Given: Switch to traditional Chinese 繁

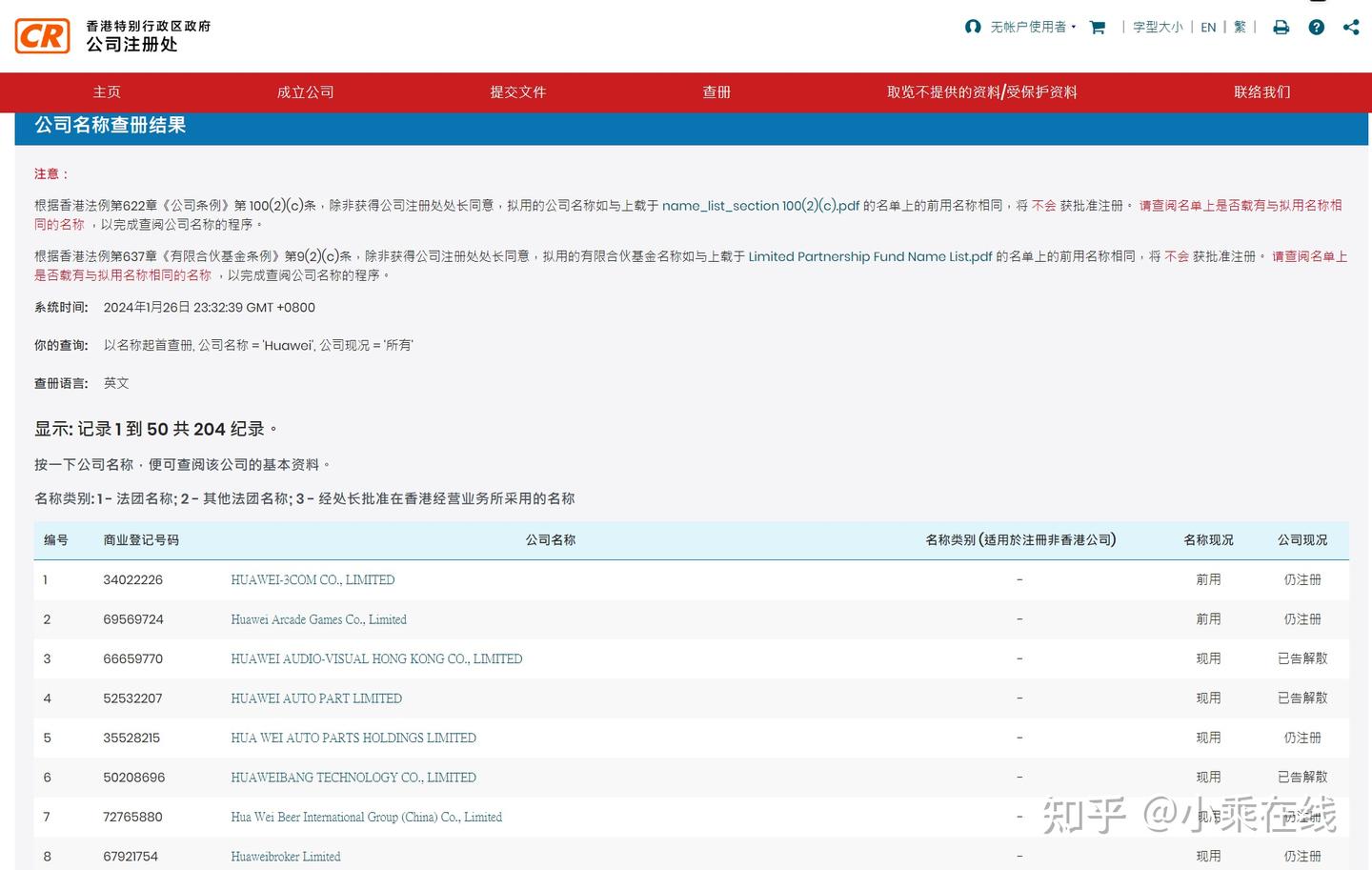Looking at the screenshot, I should point(1239,27).
